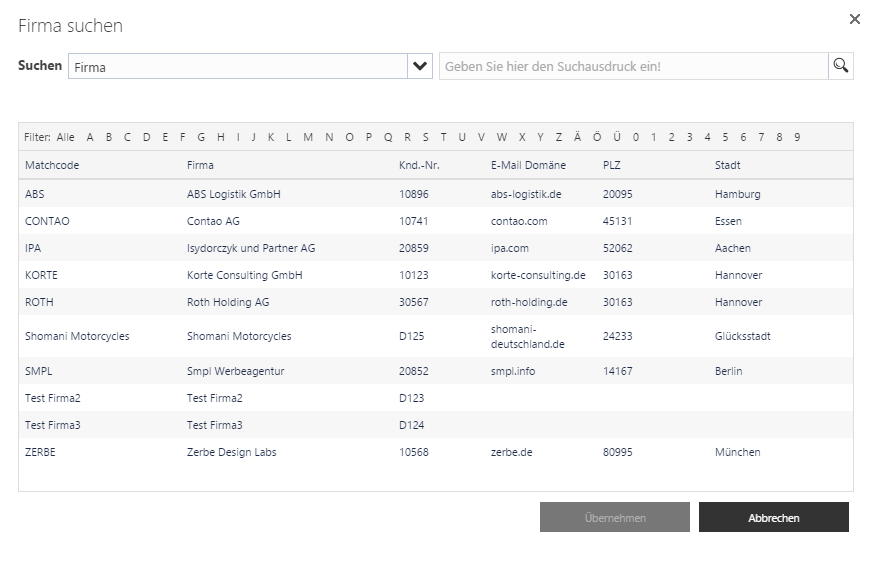Select the Alle filter
Image resolution: width=874 pixels, height=563 pixels.
tap(65, 137)
